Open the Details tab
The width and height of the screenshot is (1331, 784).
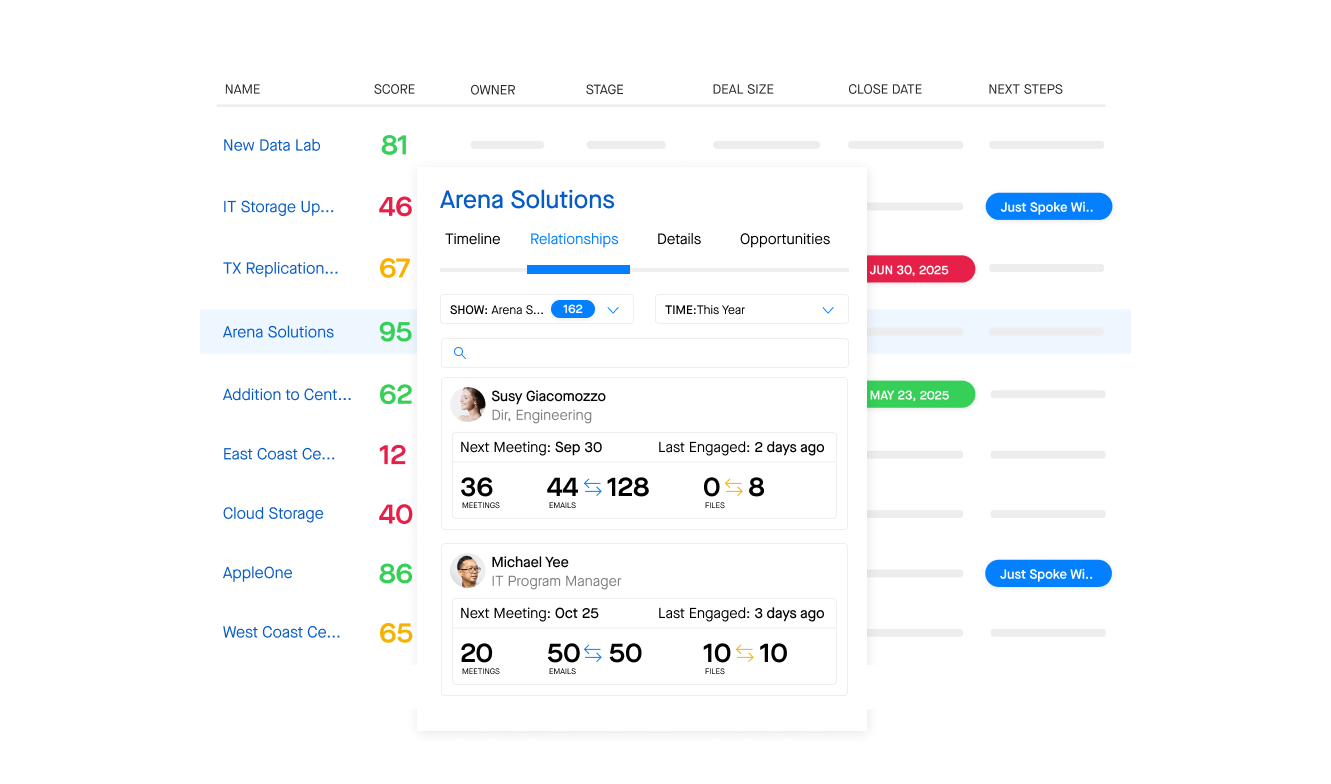coord(679,239)
